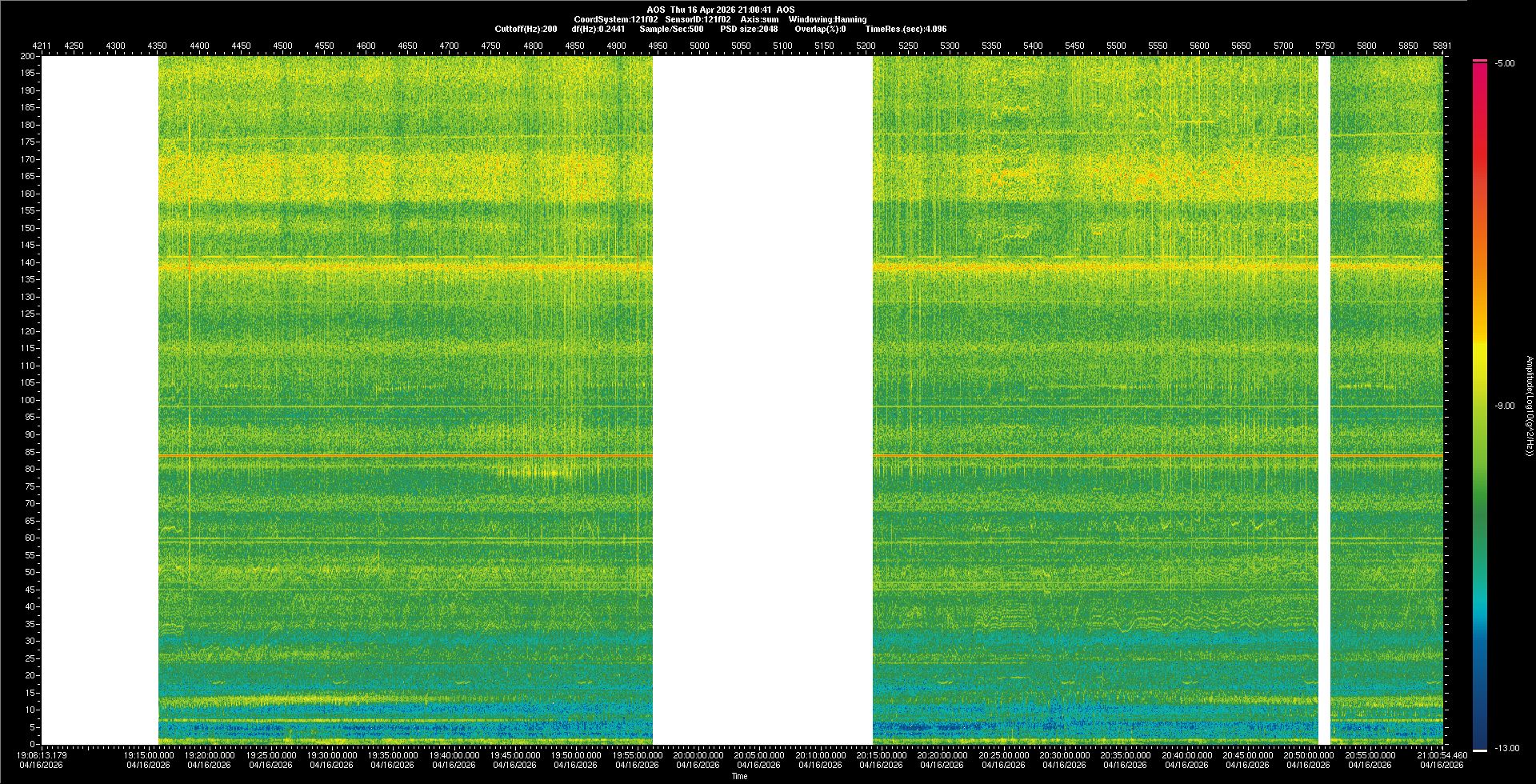This screenshot has width=1536, height=784.
Task: Click the 20:15:00.000 time axis label
Action: click(x=881, y=755)
